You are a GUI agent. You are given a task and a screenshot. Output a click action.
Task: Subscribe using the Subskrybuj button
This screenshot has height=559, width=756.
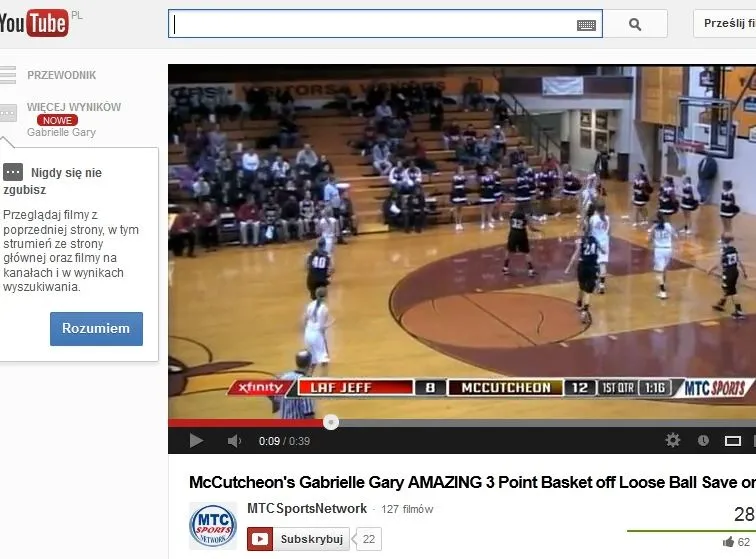298,539
